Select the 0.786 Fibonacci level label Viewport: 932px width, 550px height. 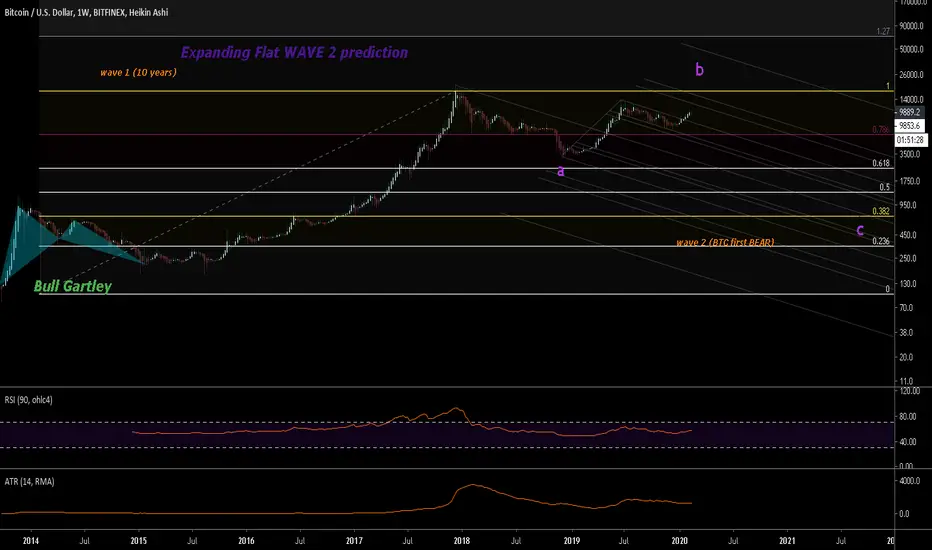pos(881,130)
